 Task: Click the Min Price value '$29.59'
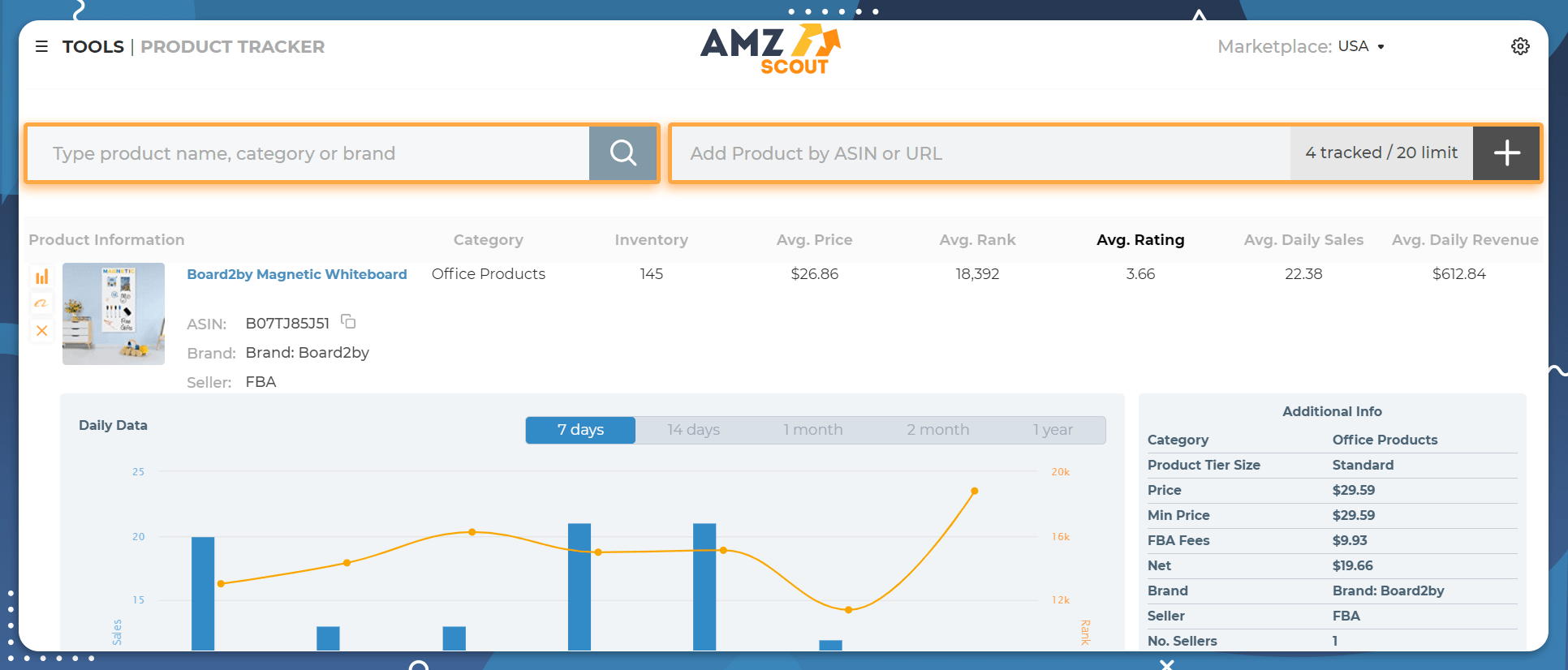(1354, 515)
